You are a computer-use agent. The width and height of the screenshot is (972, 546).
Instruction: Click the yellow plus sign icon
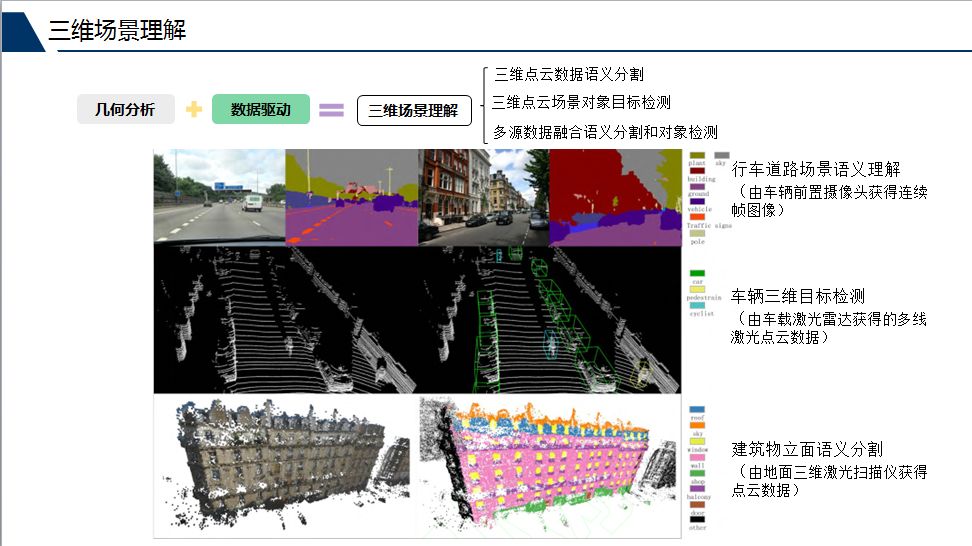pyautogui.click(x=194, y=110)
